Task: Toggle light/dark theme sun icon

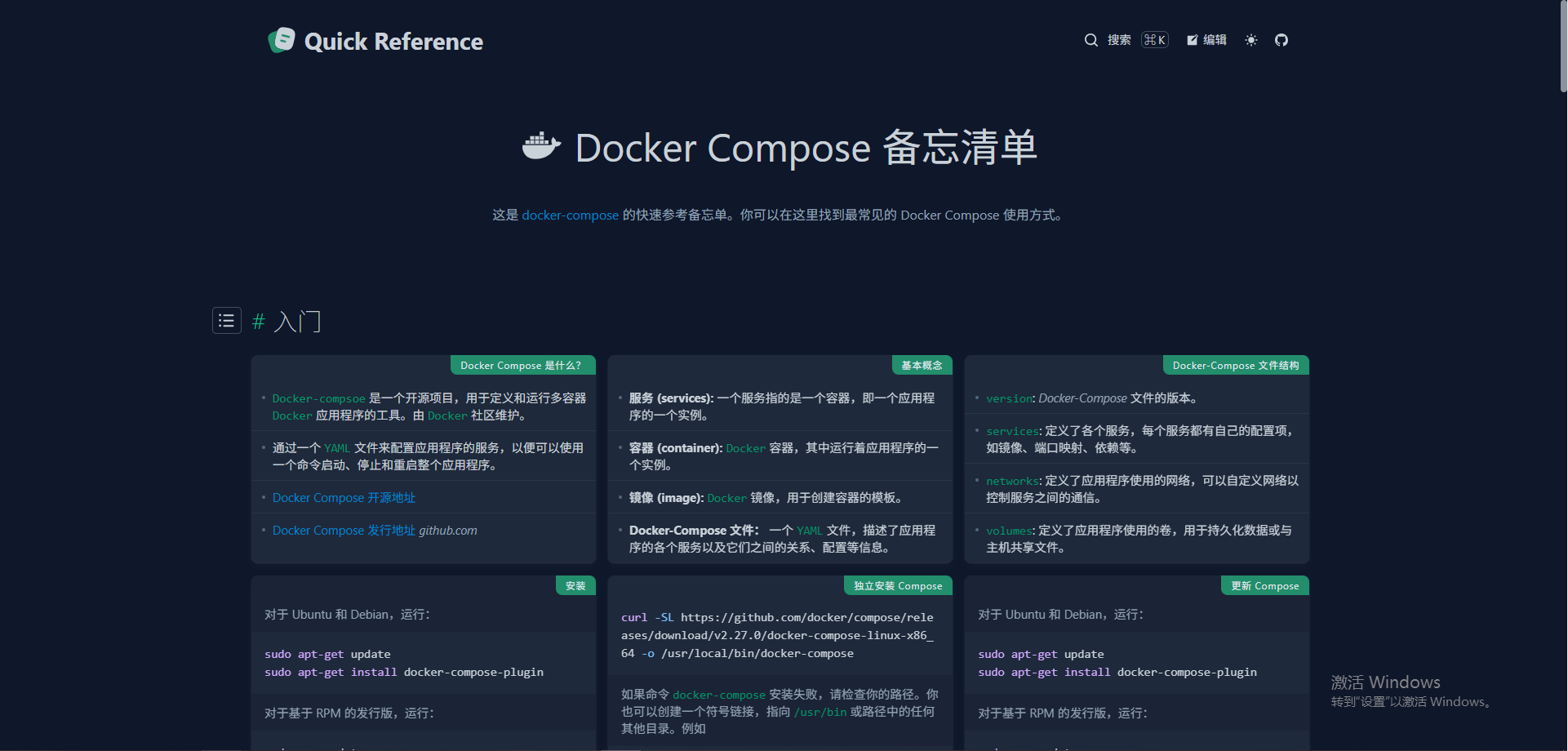Action: pyautogui.click(x=1250, y=40)
